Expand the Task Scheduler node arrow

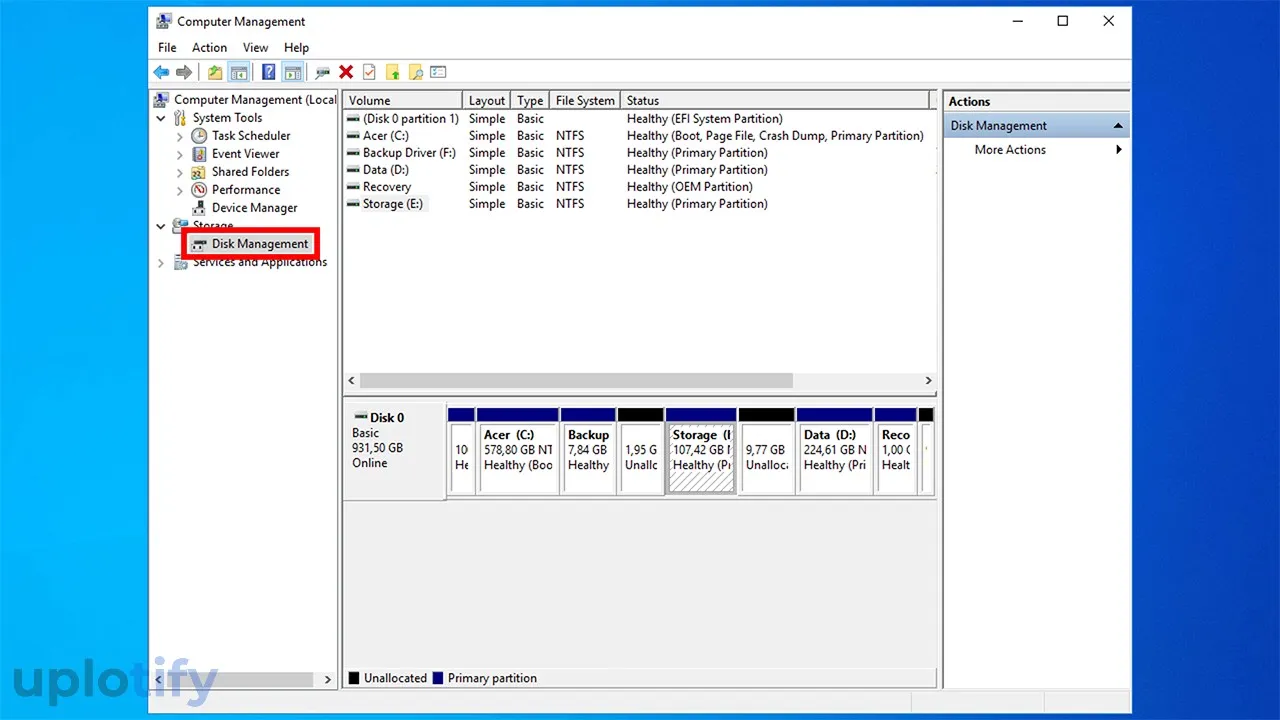(180, 136)
